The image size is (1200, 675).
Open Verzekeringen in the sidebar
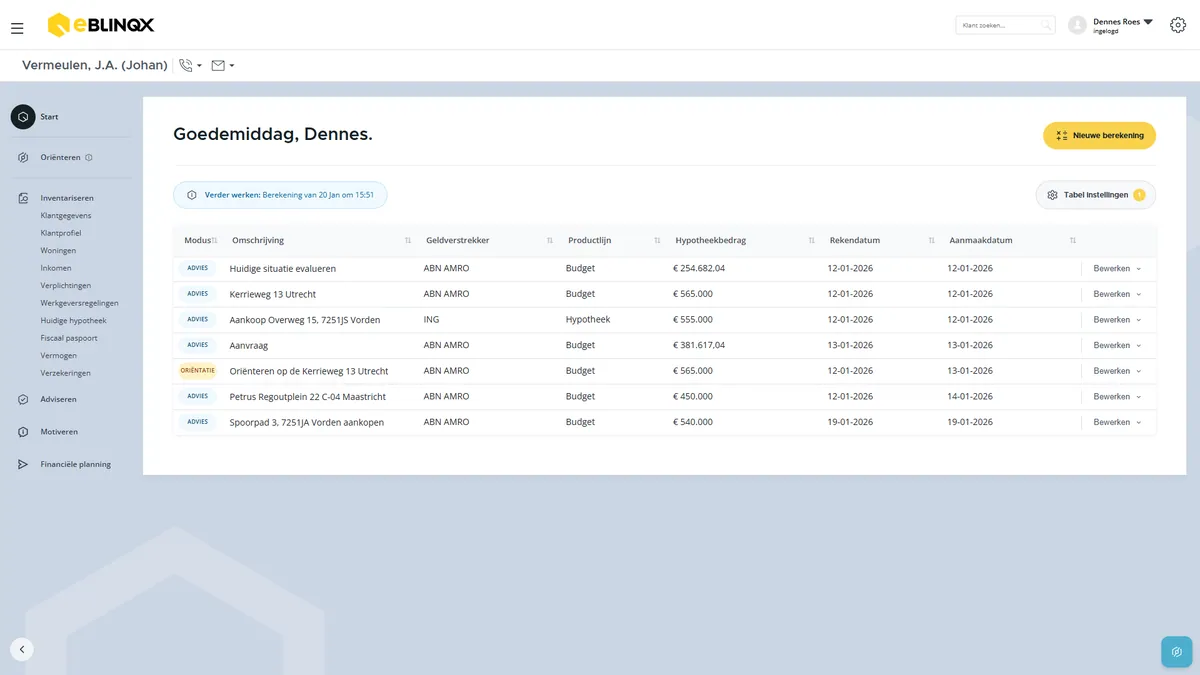point(66,373)
